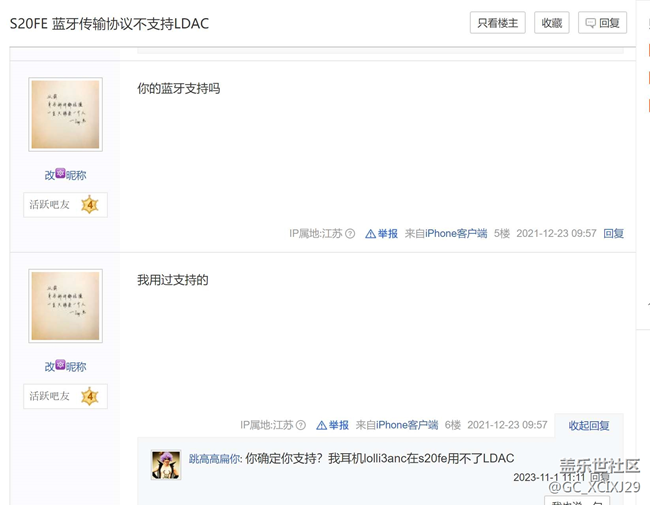
Task: Open the 5楼 poster's avatar image
Action: coord(65,114)
